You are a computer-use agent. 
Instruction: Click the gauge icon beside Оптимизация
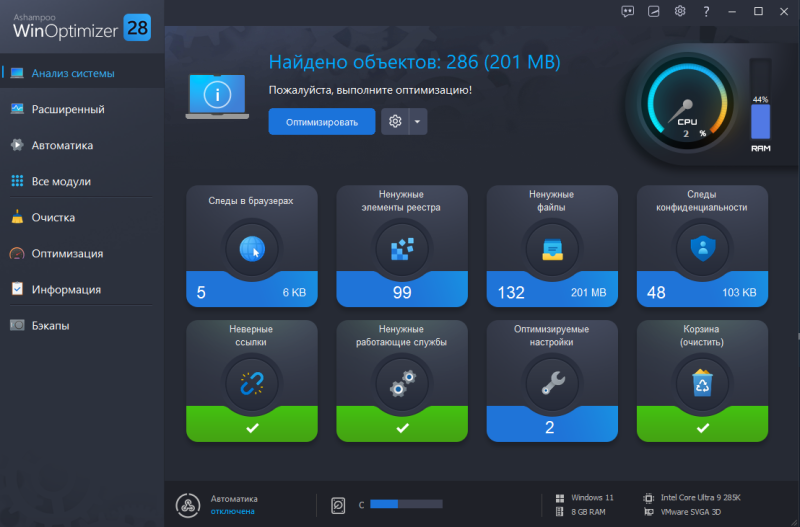tap(17, 253)
